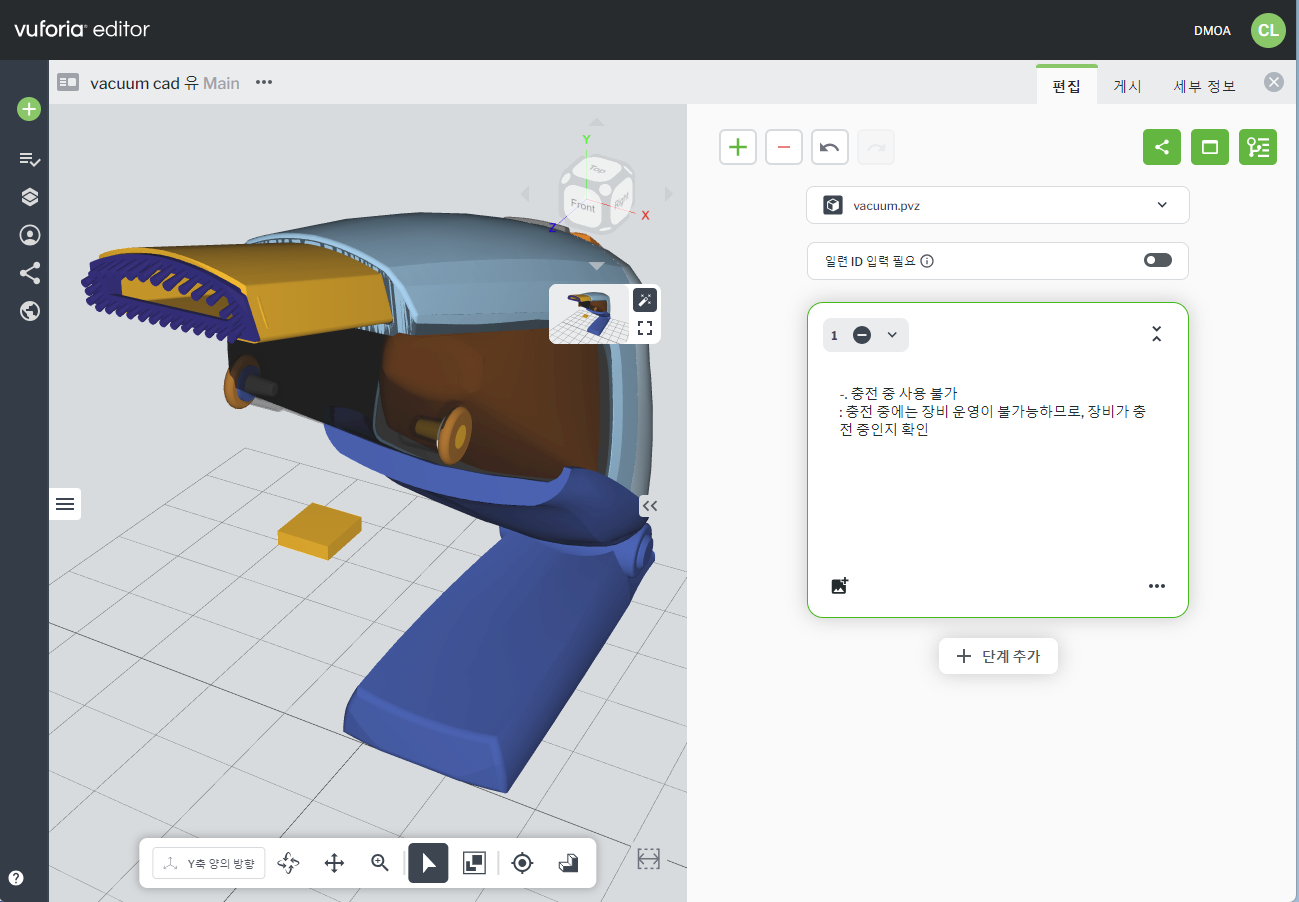Open the layers icon in sidebar

pyautogui.click(x=29, y=197)
